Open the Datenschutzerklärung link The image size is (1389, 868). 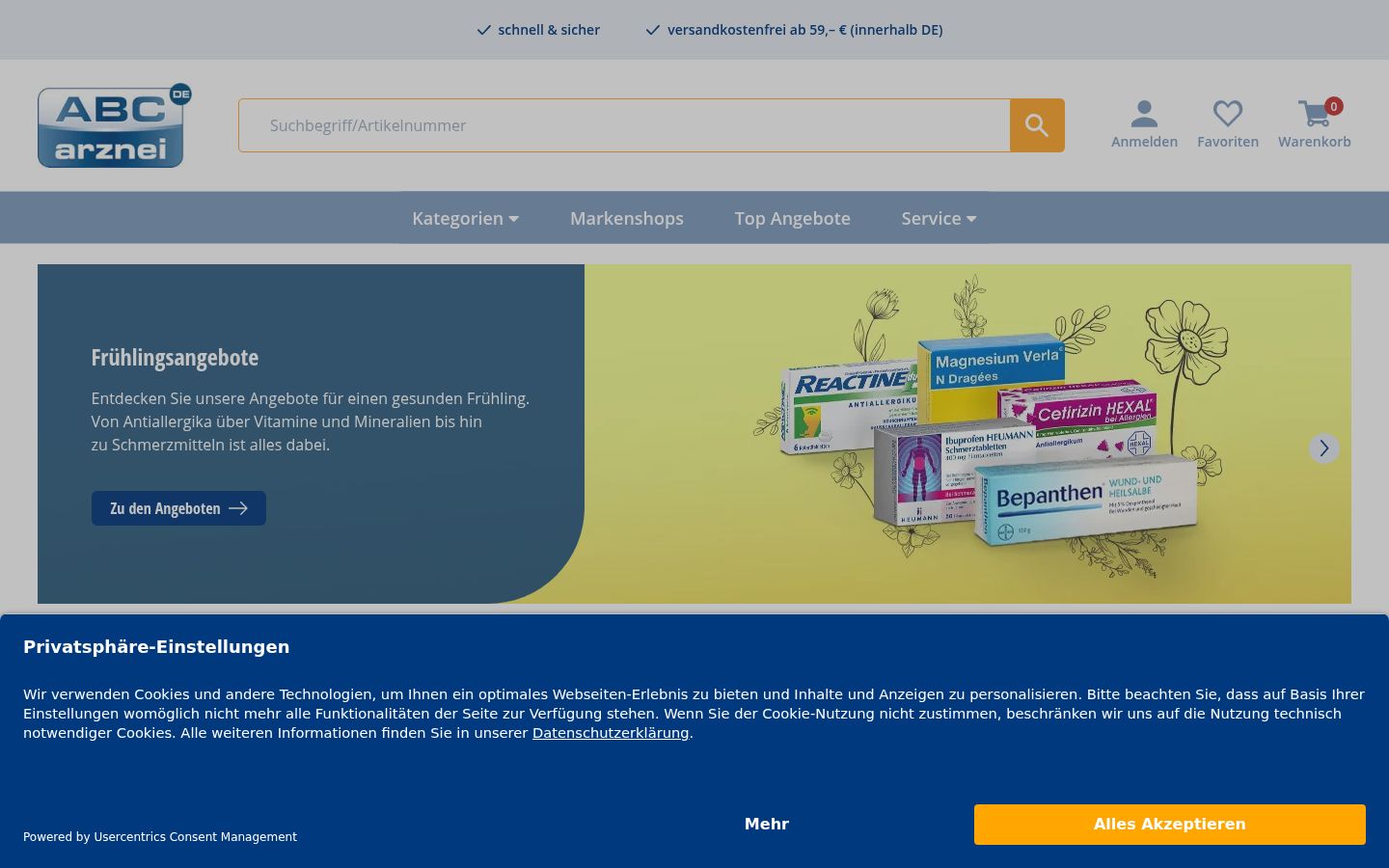tap(611, 733)
